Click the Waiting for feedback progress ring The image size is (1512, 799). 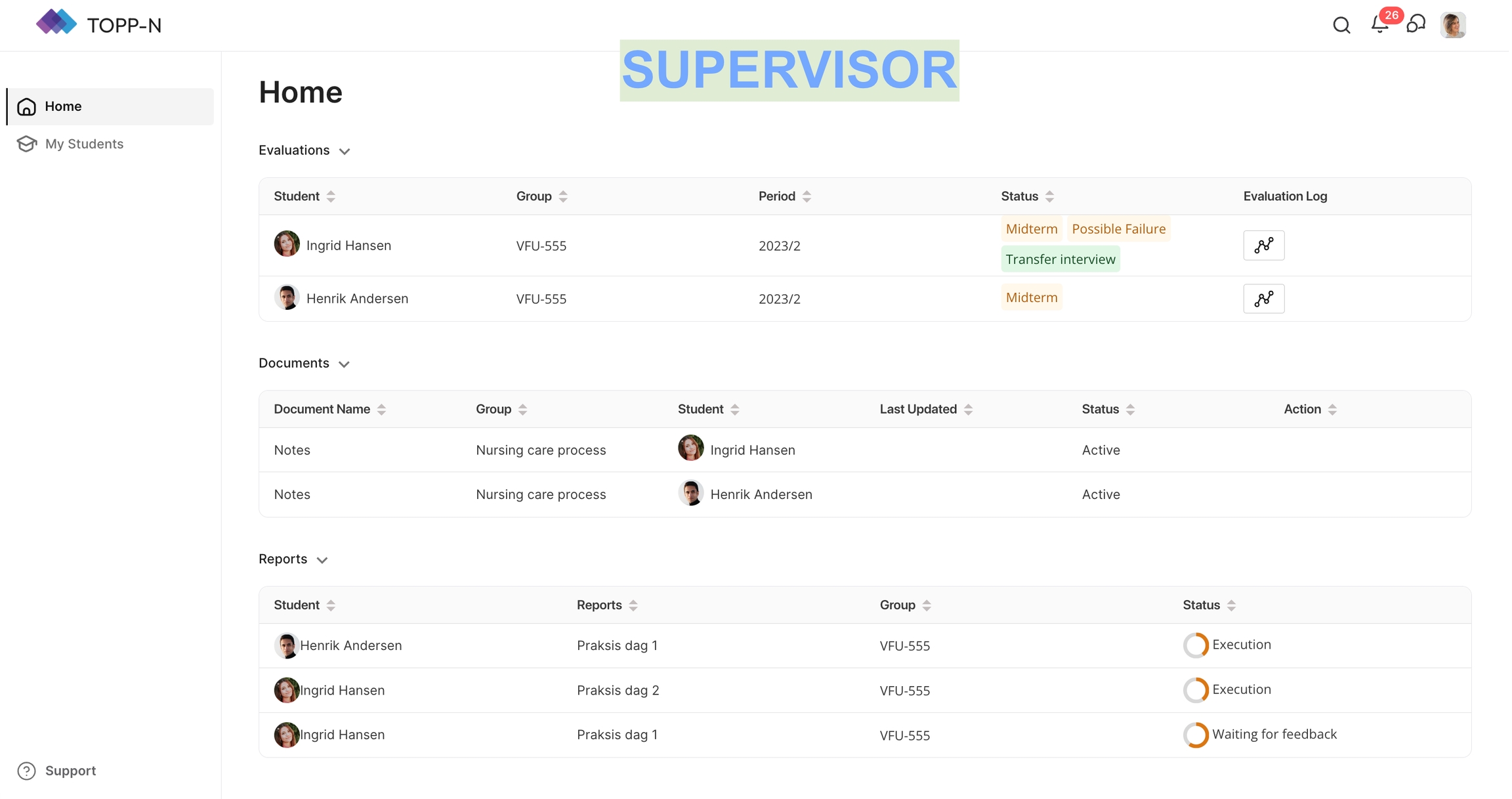coord(1195,735)
